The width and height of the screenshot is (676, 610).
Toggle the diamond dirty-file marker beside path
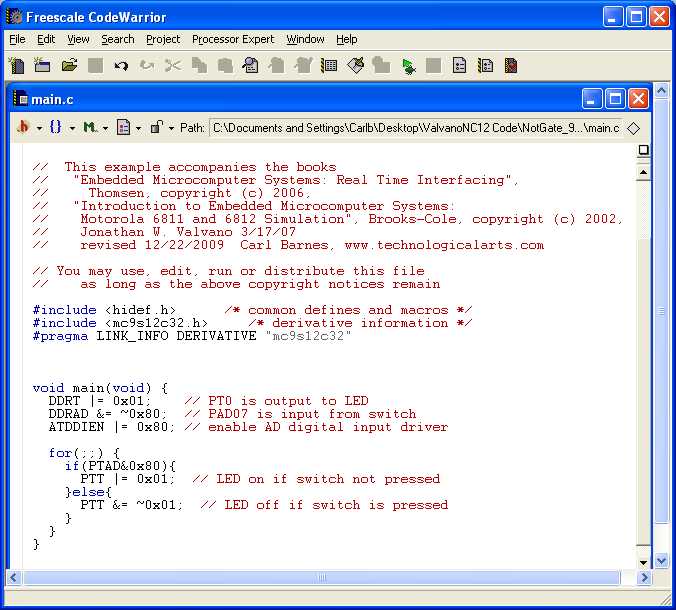[633, 128]
